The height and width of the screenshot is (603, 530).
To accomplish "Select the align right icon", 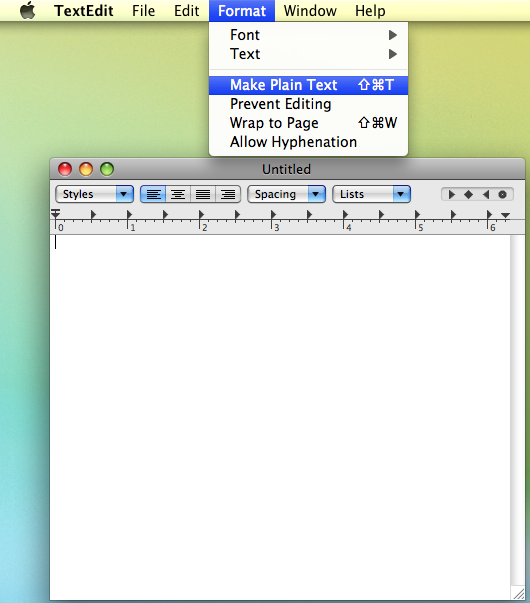I will pyautogui.click(x=228, y=194).
